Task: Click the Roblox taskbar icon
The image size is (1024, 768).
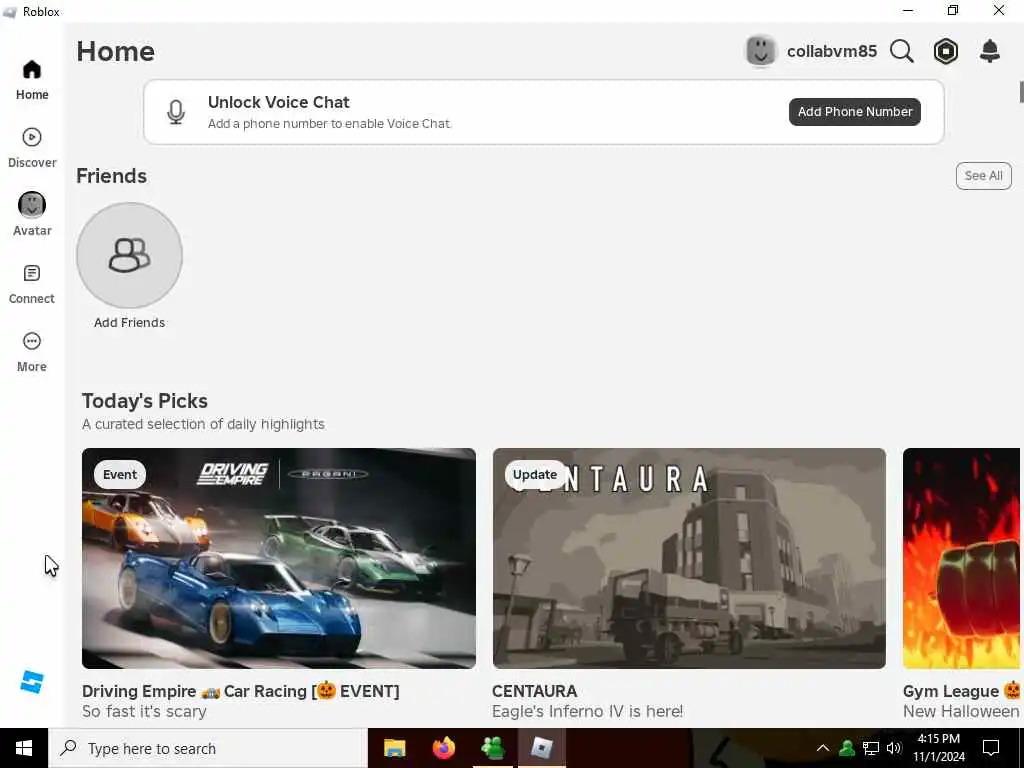Action: pyautogui.click(x=542, y=748)
